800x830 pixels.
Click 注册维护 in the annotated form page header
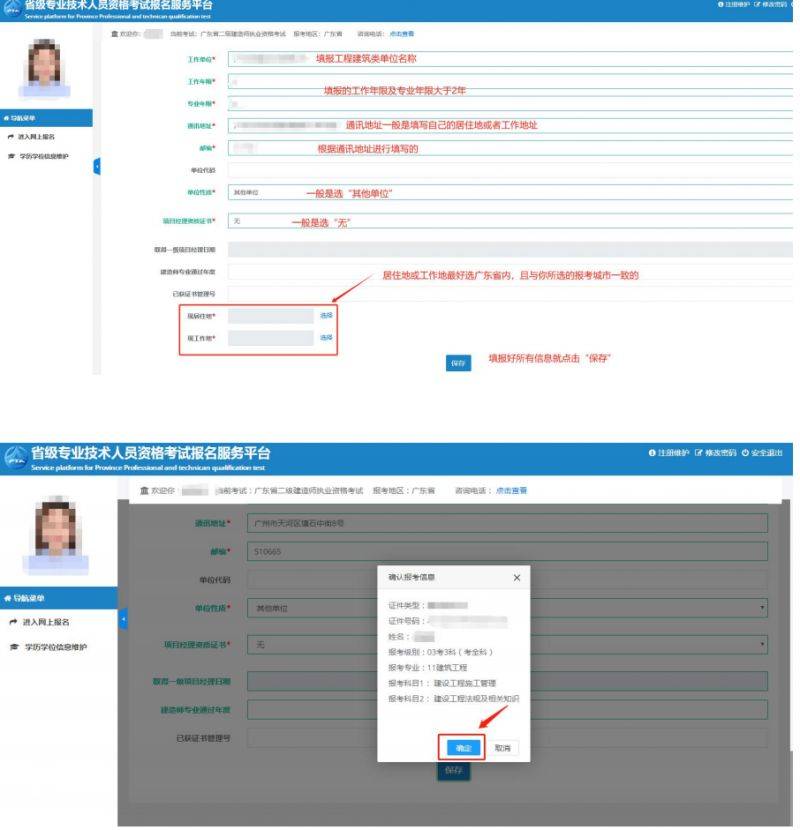click(738, 4)
